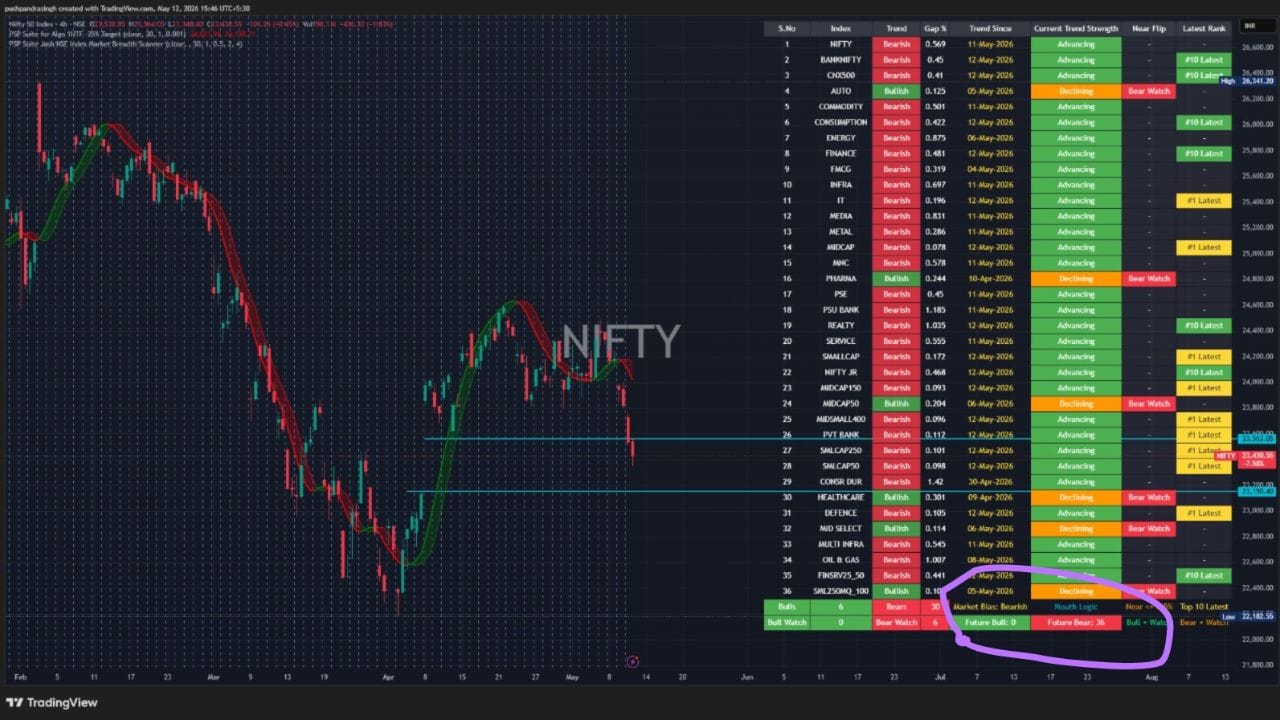1280x720 pixels.
Task: Select the FINSRV25_50 index name cell
Action: point(840,576)
